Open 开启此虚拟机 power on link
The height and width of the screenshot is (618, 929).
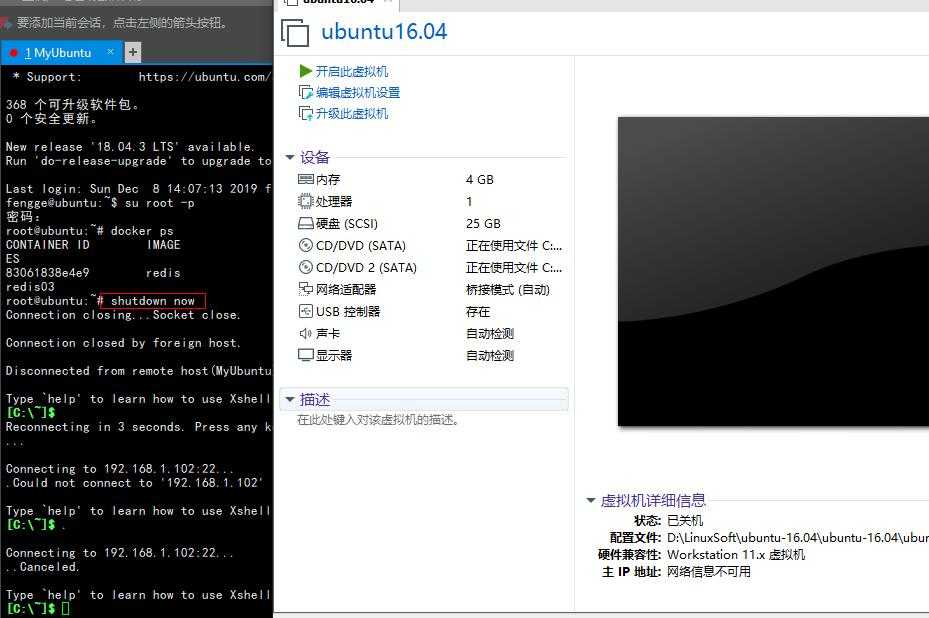(x=352, y=72)
